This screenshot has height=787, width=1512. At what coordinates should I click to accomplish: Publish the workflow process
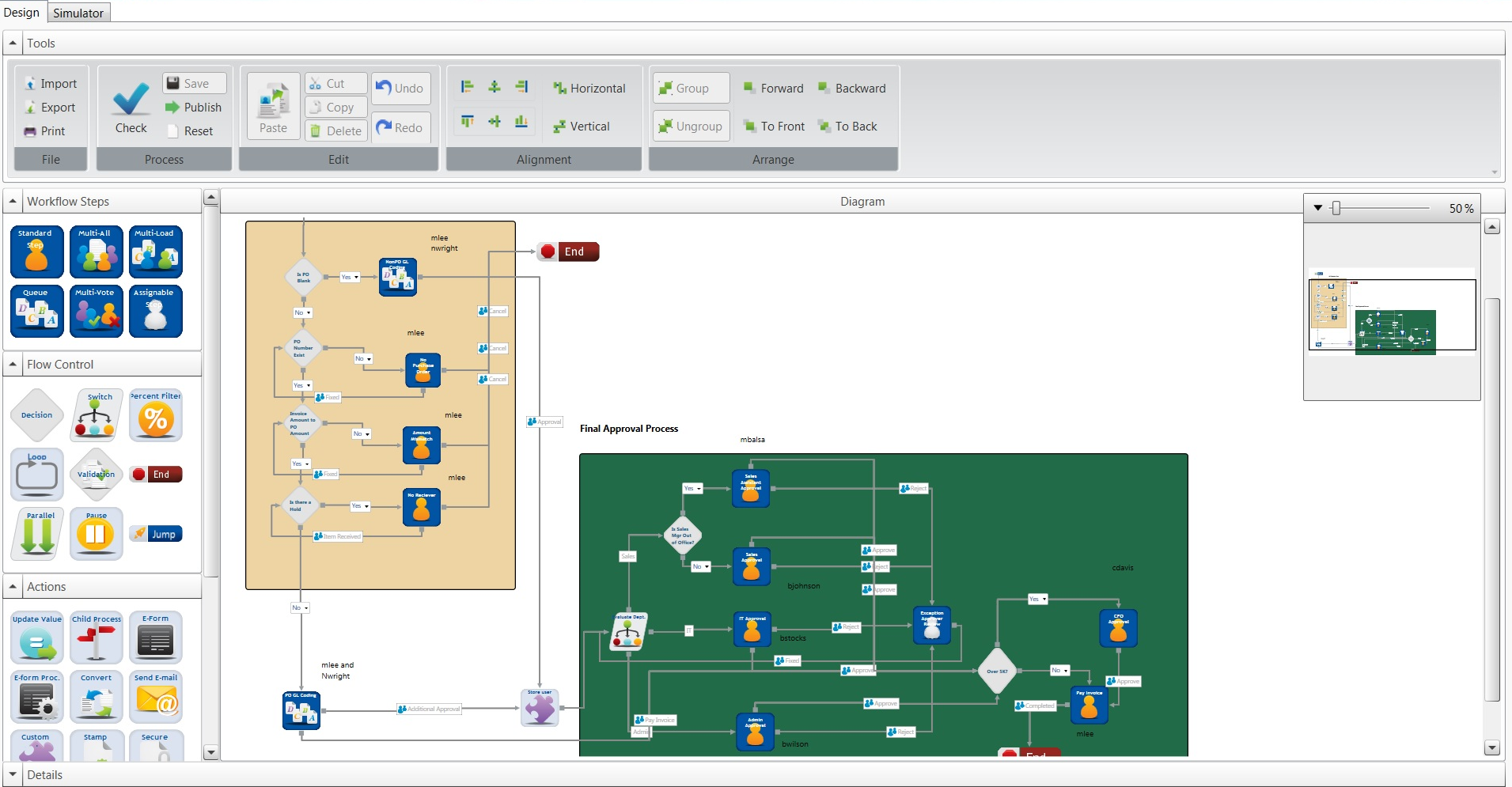click(195, 108)
